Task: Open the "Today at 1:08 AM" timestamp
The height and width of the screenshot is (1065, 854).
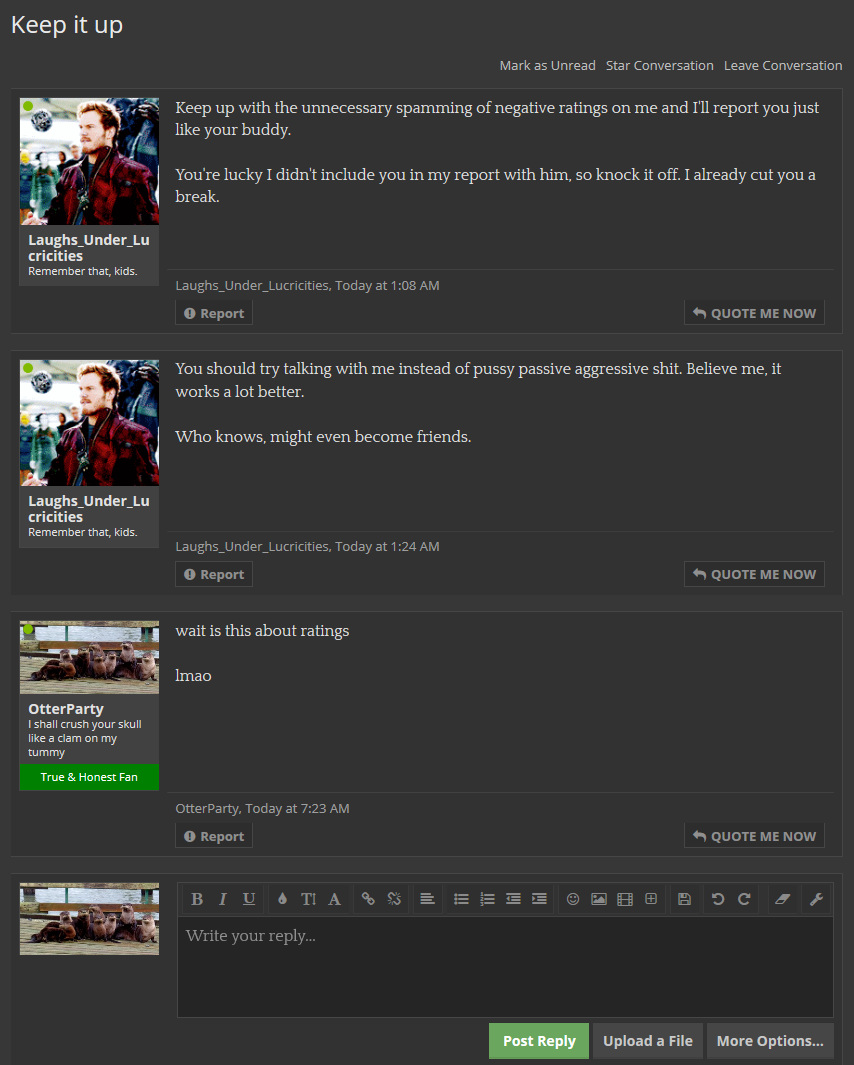Action: click(387, 285)
